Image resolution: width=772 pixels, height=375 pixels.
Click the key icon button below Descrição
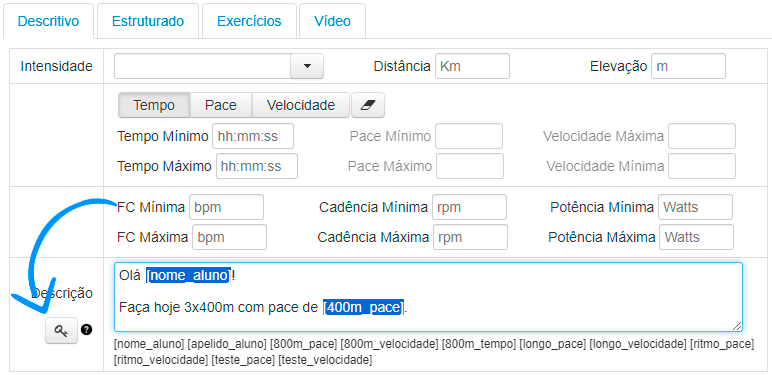pos(62,331)
